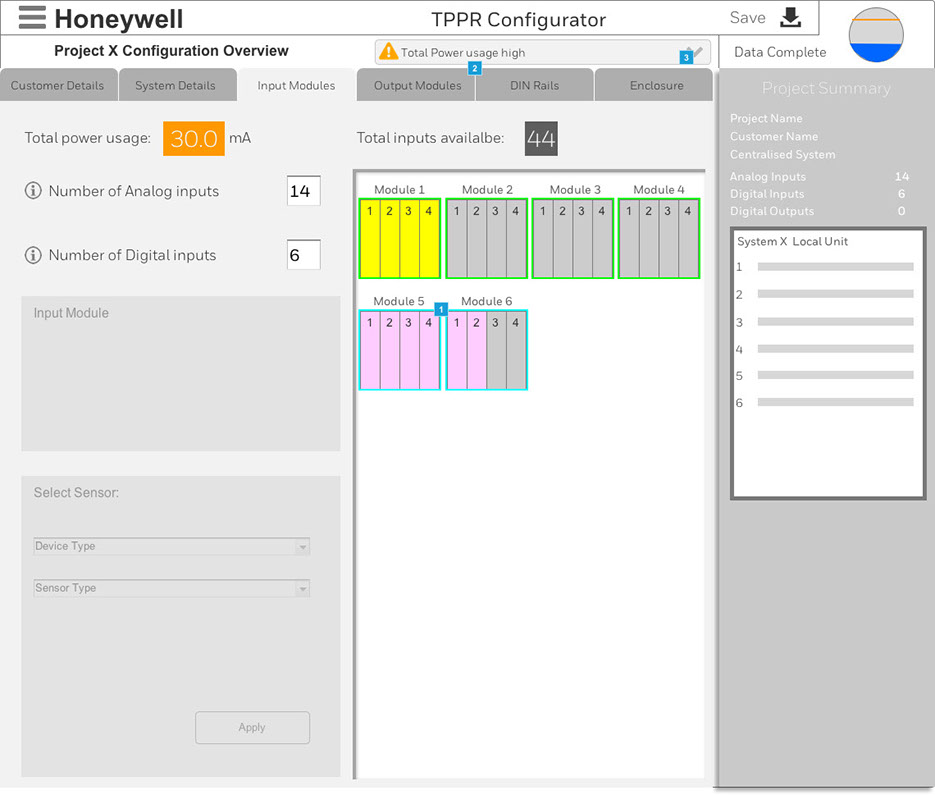Click the pencil edit icon in warning bar
The height and width of the screenshot is (795, 935).
[x=697, y=52]
